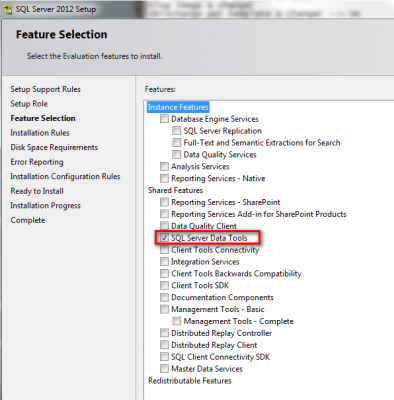
Task: Click Setup Support Rules step
Action: click(x=45, y=89)
